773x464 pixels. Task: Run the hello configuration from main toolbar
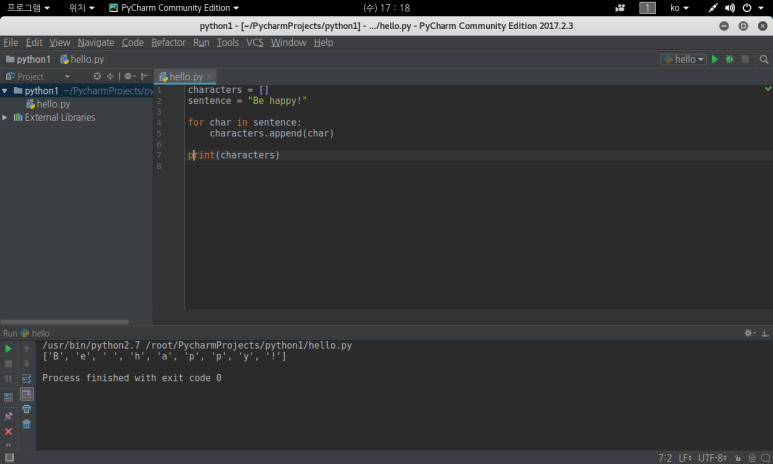click(x=715, y=59)
